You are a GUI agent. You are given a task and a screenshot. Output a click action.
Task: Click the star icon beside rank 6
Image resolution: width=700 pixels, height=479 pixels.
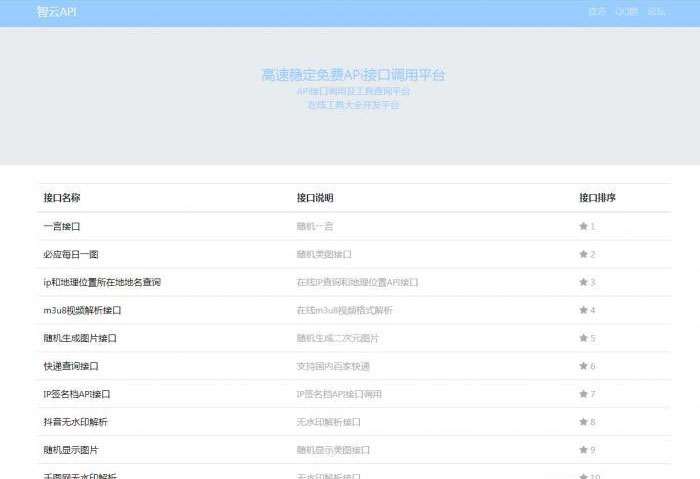[x=584, y=366]
